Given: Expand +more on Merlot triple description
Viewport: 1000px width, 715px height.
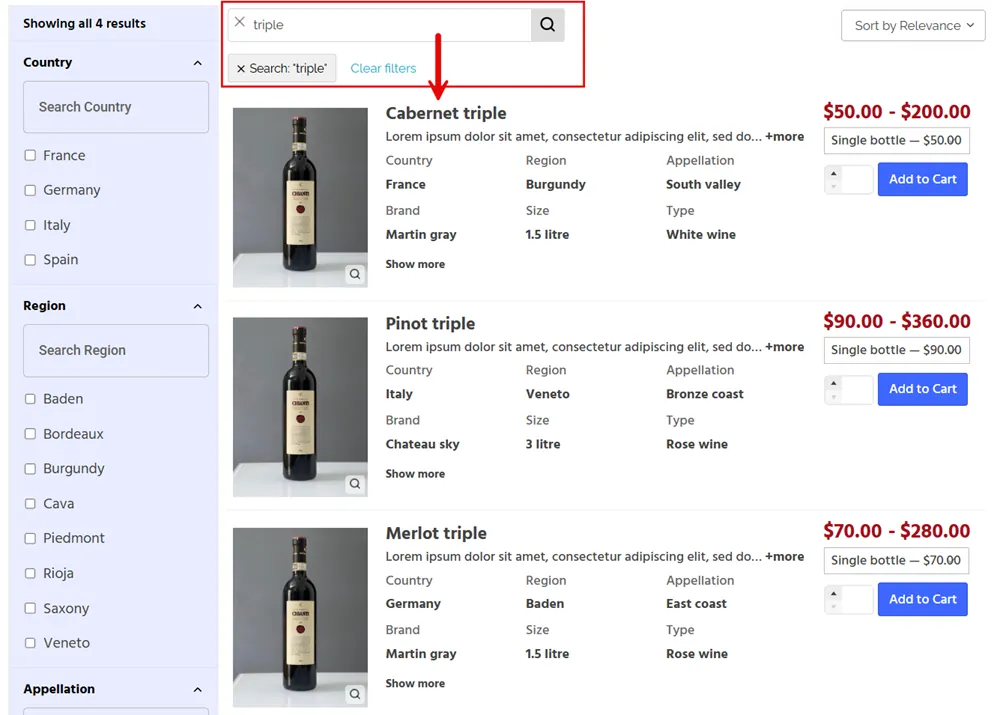Looking at the screenshot, I should [x=784, y=557].
